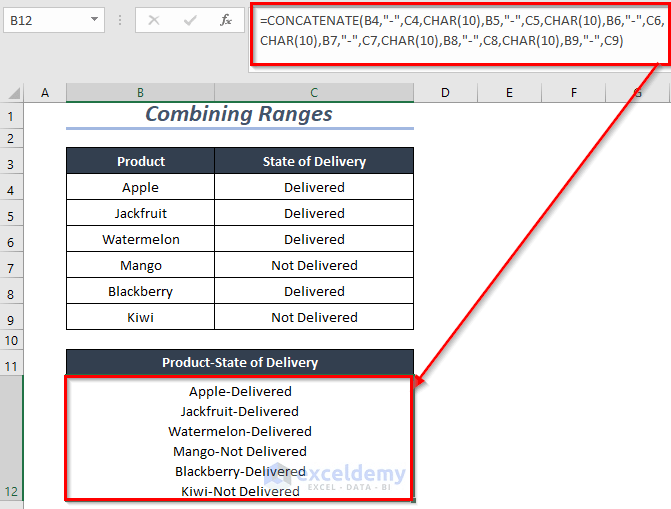Click the Product header cell

pos(140,161)
